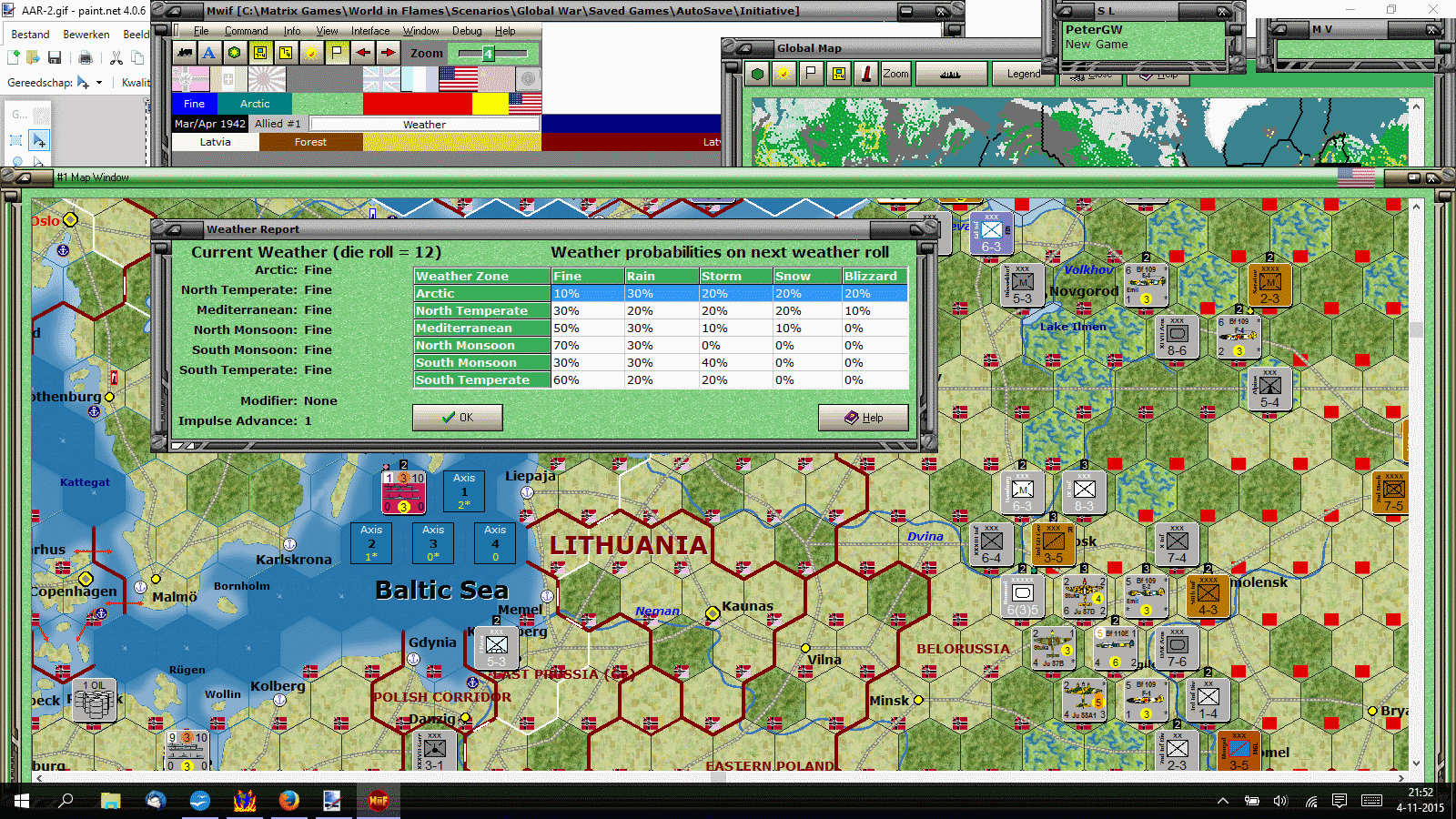Open the Gereedschap tool dropdown arrow
Image resolution: width=1456 pixels, height=819 pixels.
(99, 83)
